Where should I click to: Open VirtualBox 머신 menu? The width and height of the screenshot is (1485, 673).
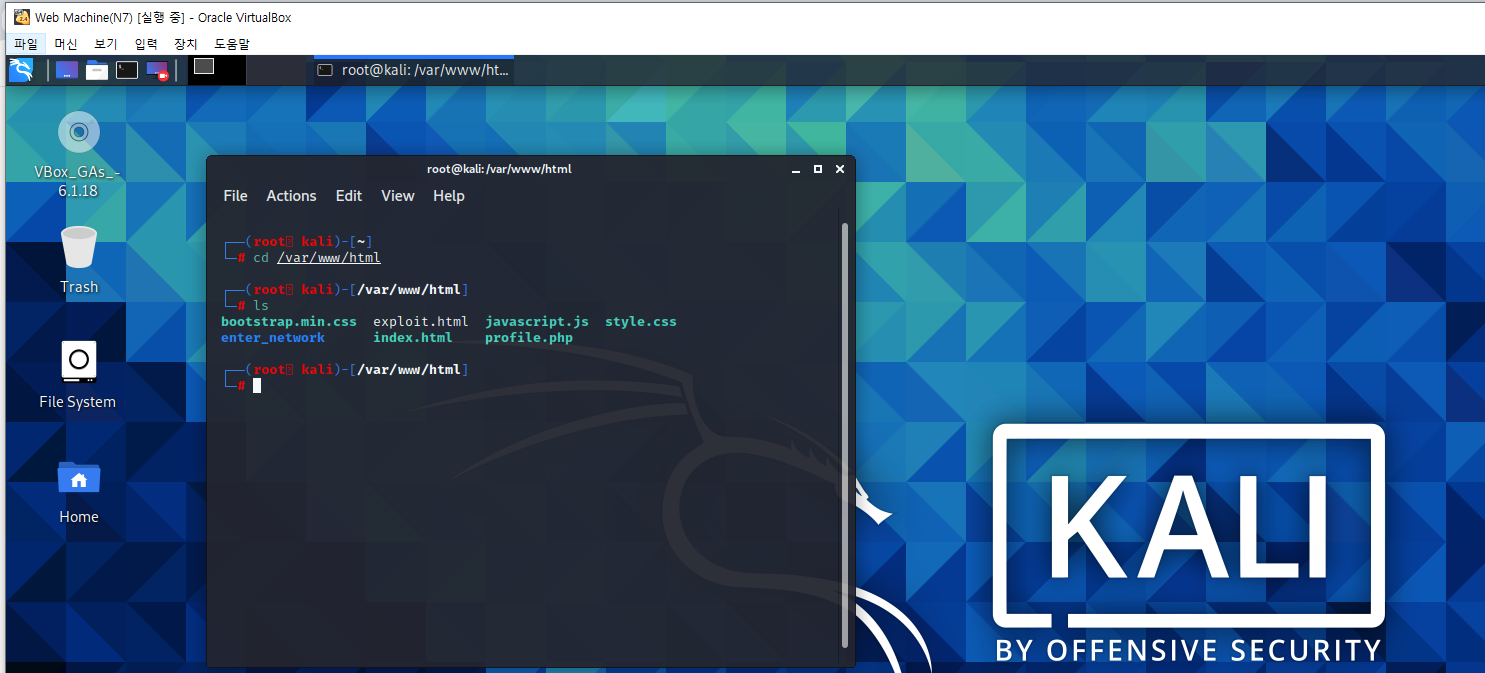(66, 44)
